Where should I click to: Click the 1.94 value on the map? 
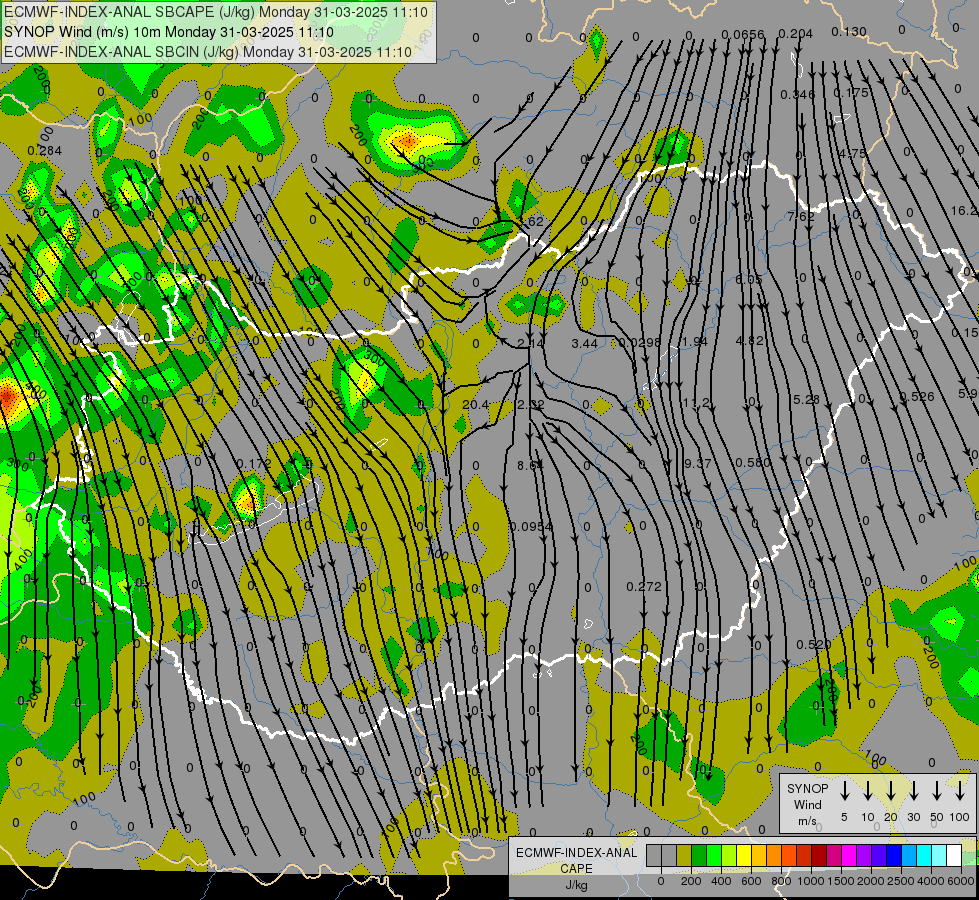pos(694,341)
